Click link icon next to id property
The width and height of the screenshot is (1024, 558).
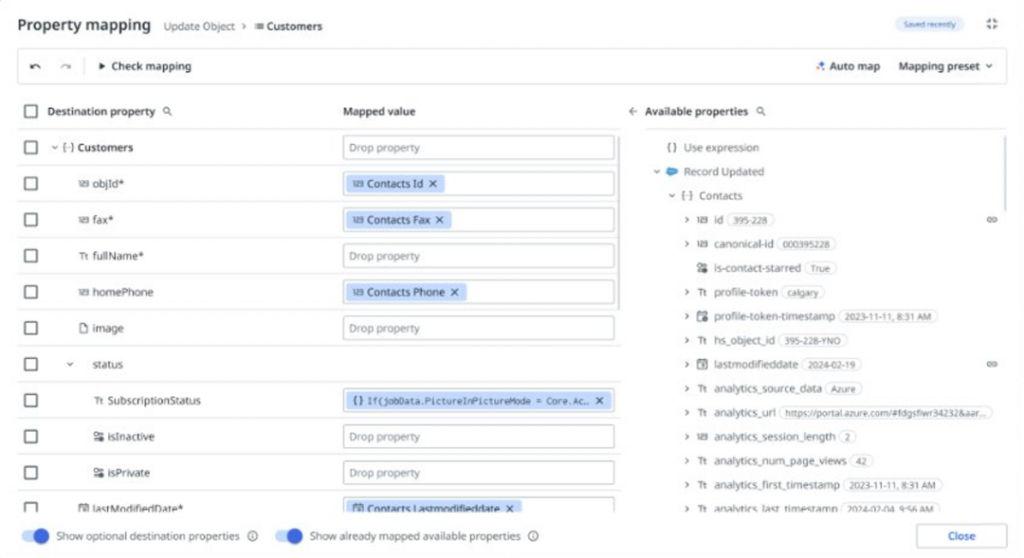(991, 220)
